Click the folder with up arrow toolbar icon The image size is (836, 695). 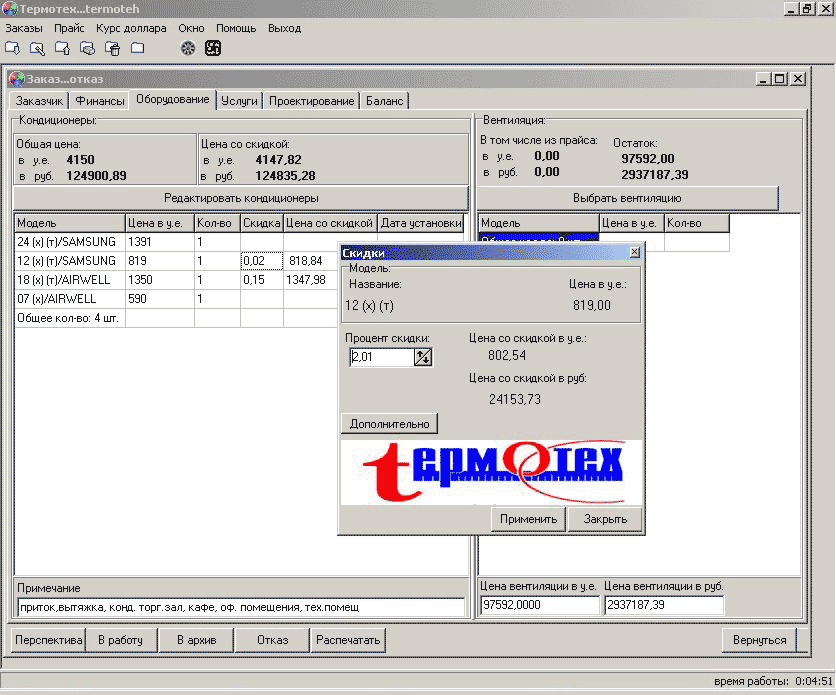pyautogui.click(x=62, y=49)
